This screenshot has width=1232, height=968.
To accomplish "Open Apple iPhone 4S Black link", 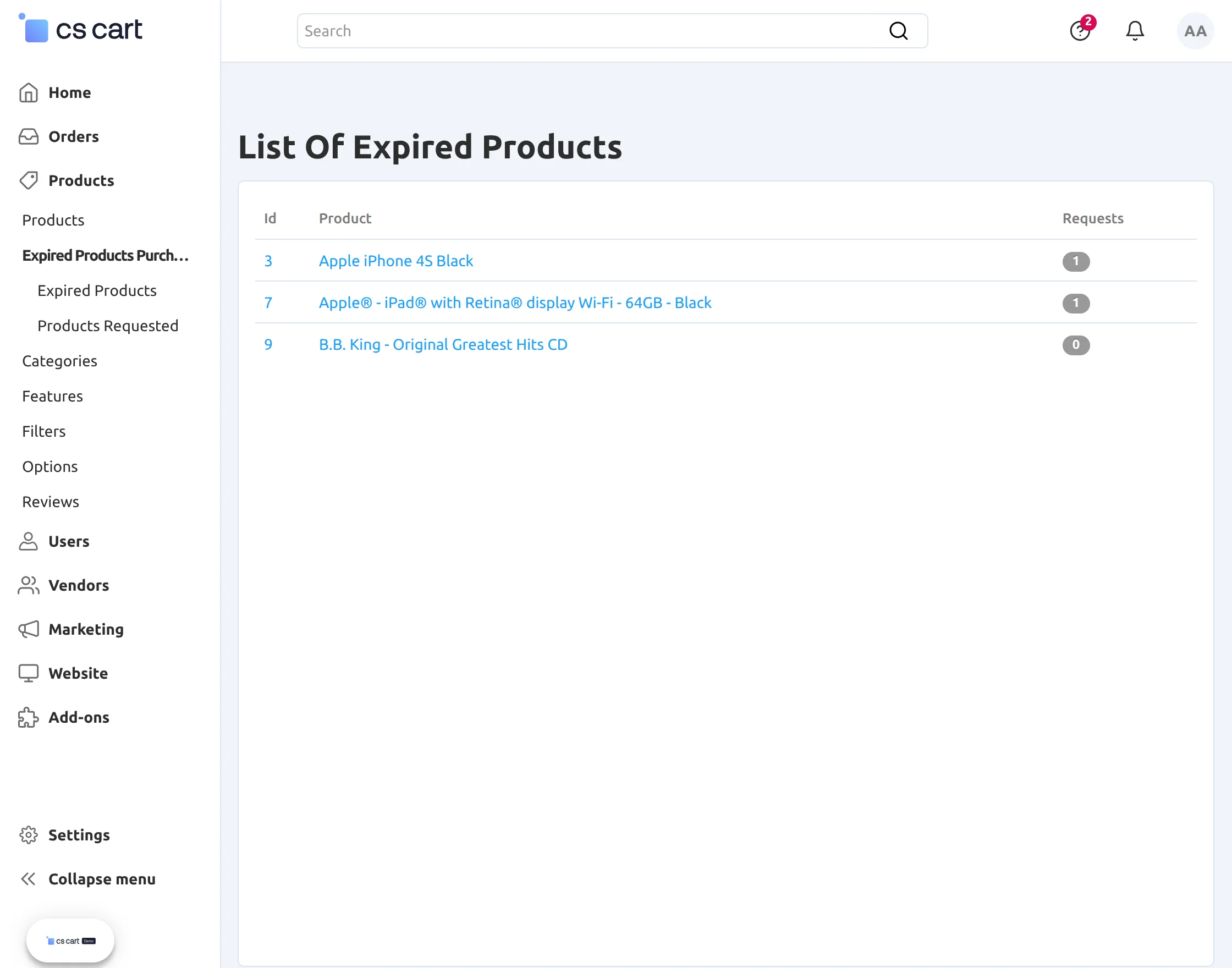I will coord(395,261).
